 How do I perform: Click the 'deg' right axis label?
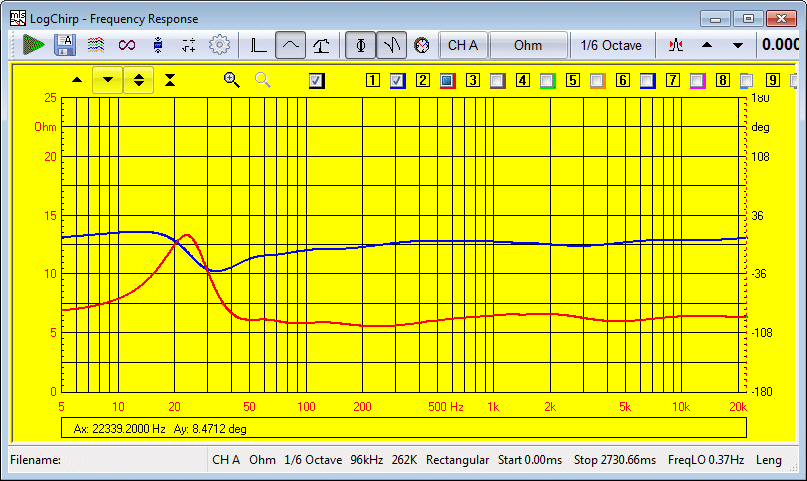click(x=760, y=127)
